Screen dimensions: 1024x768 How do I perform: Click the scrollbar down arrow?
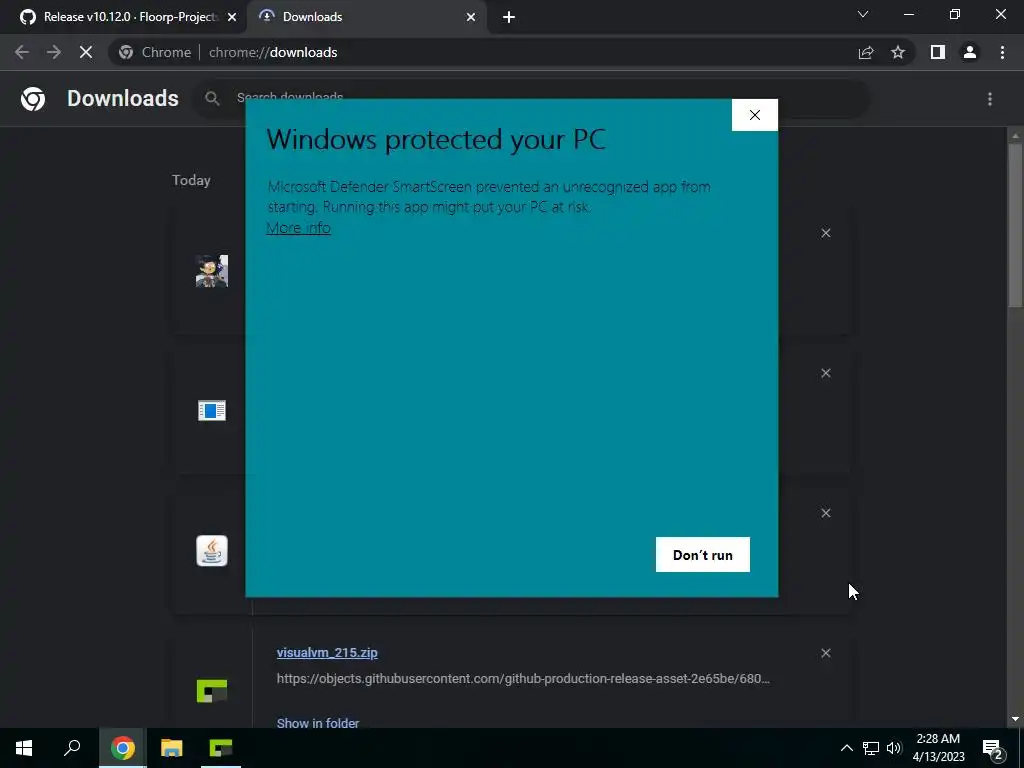pyautogui.click(x=1015, y=719)
